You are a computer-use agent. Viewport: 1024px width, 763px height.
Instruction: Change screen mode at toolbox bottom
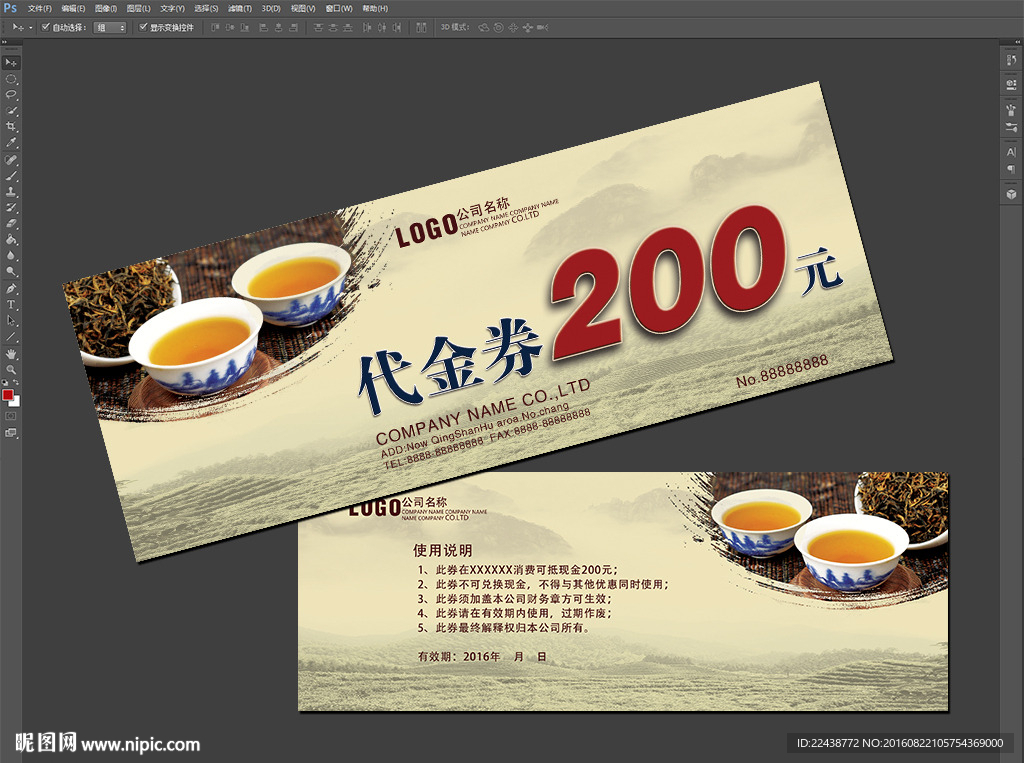(x=11, y=432)
